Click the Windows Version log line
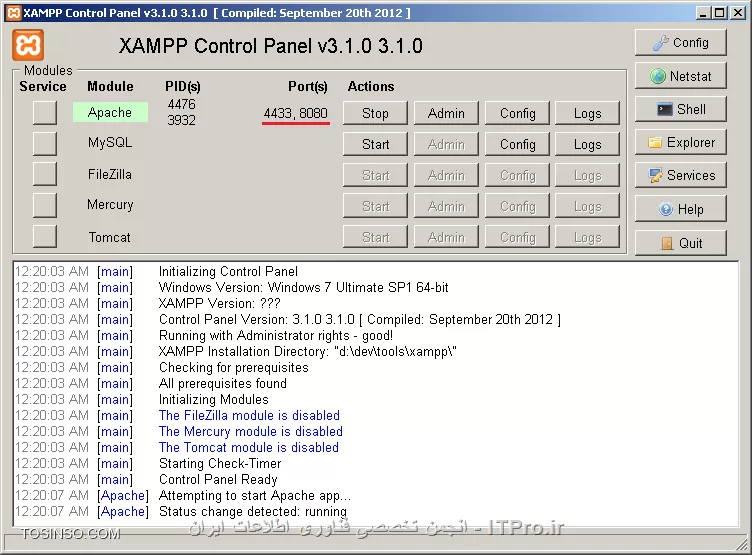This screenshot has width=753, height=555. tap(304, 287)
